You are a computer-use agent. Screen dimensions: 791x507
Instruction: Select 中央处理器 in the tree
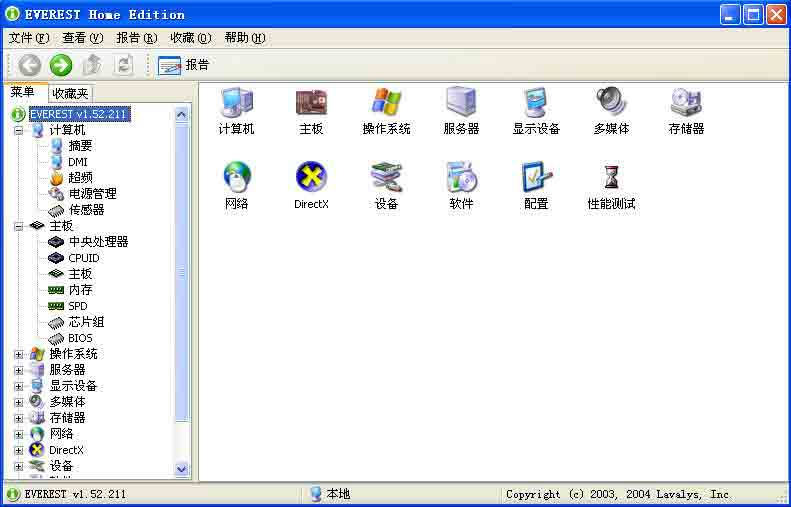(x=98, y=242)
